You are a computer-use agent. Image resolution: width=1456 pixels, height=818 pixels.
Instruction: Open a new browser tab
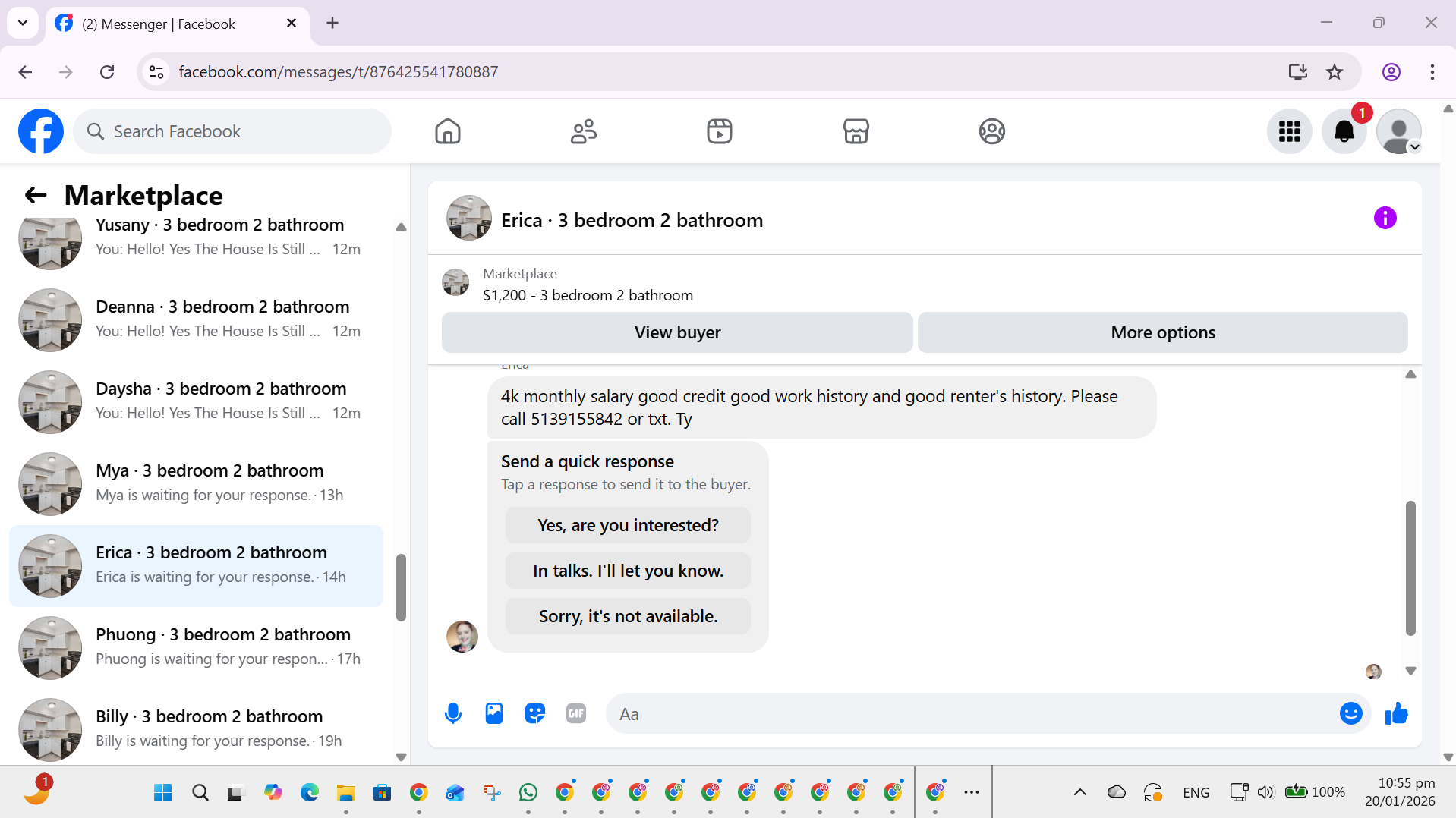click(x=332, y=23)
